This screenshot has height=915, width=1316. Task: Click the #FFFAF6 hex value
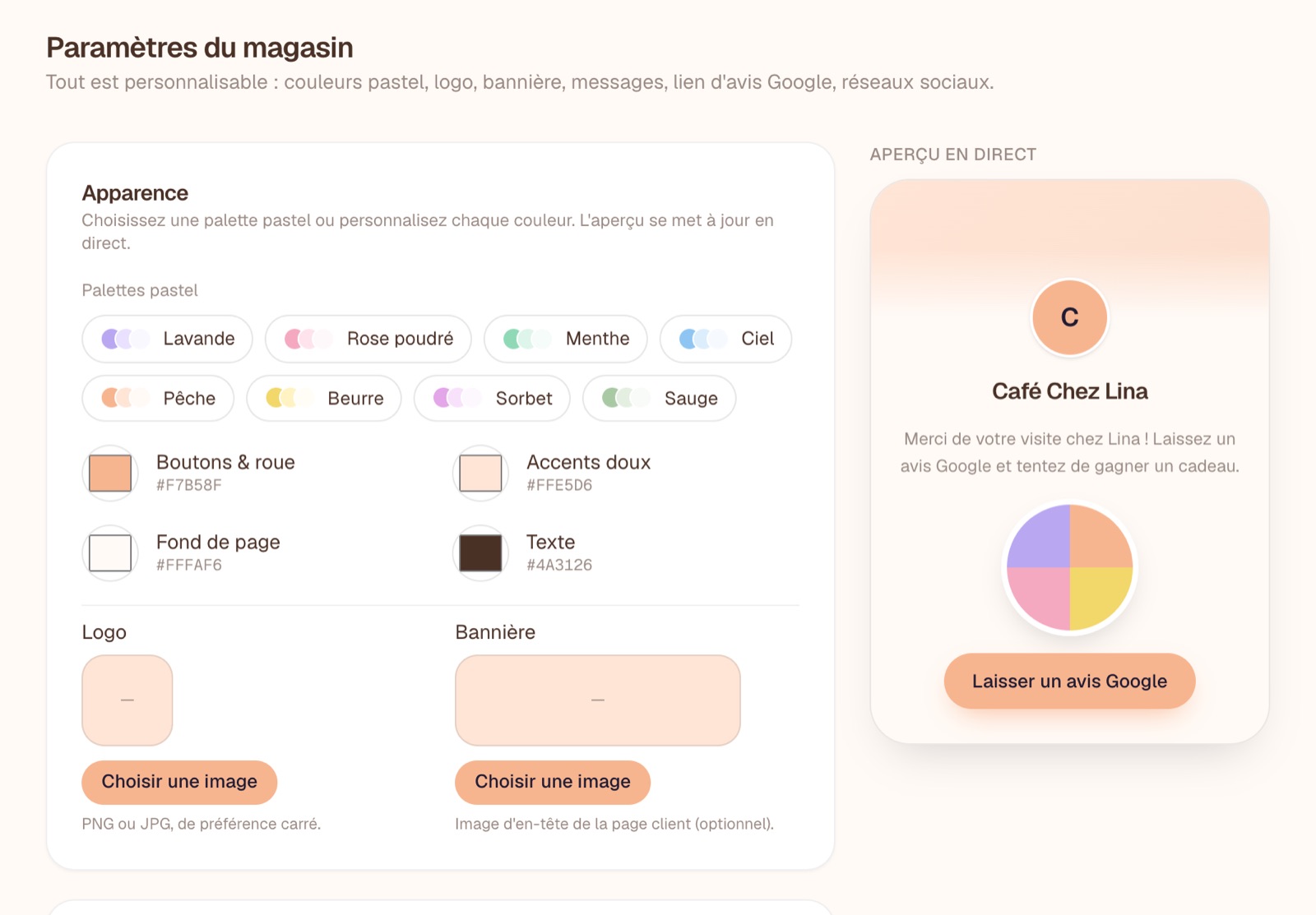(189, 565)
